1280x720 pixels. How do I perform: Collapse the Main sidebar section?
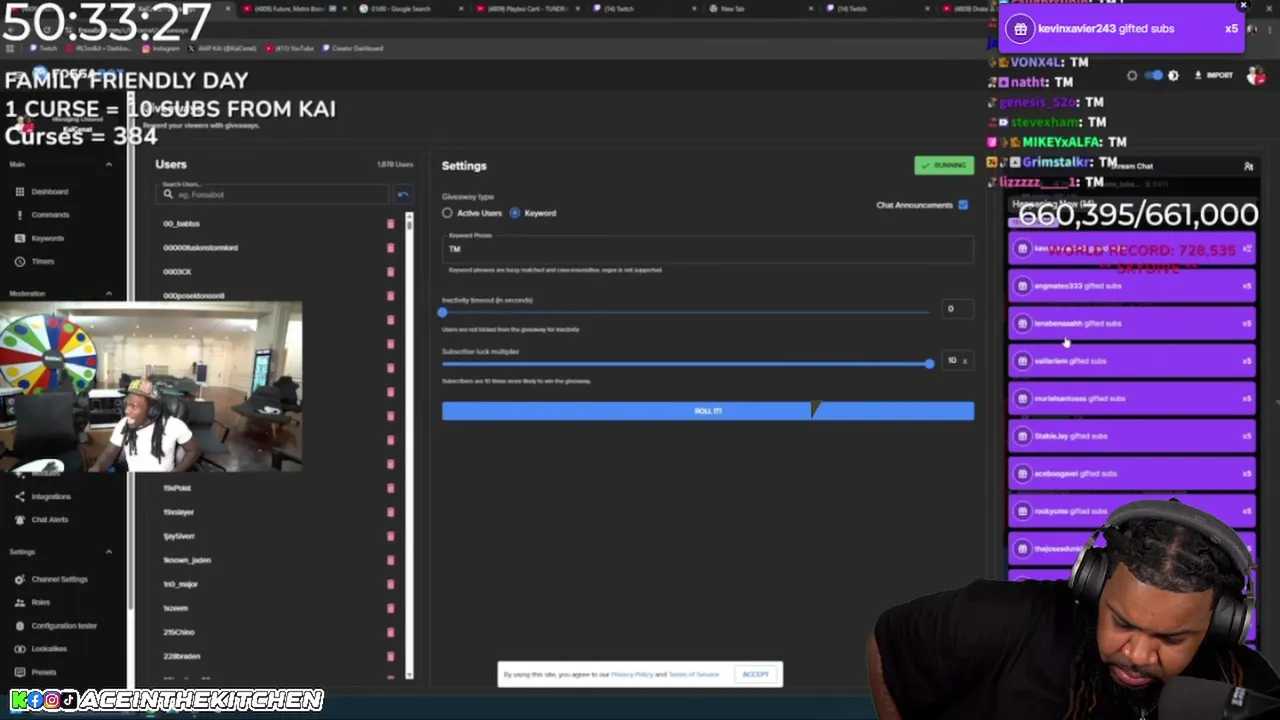point(108,164)
